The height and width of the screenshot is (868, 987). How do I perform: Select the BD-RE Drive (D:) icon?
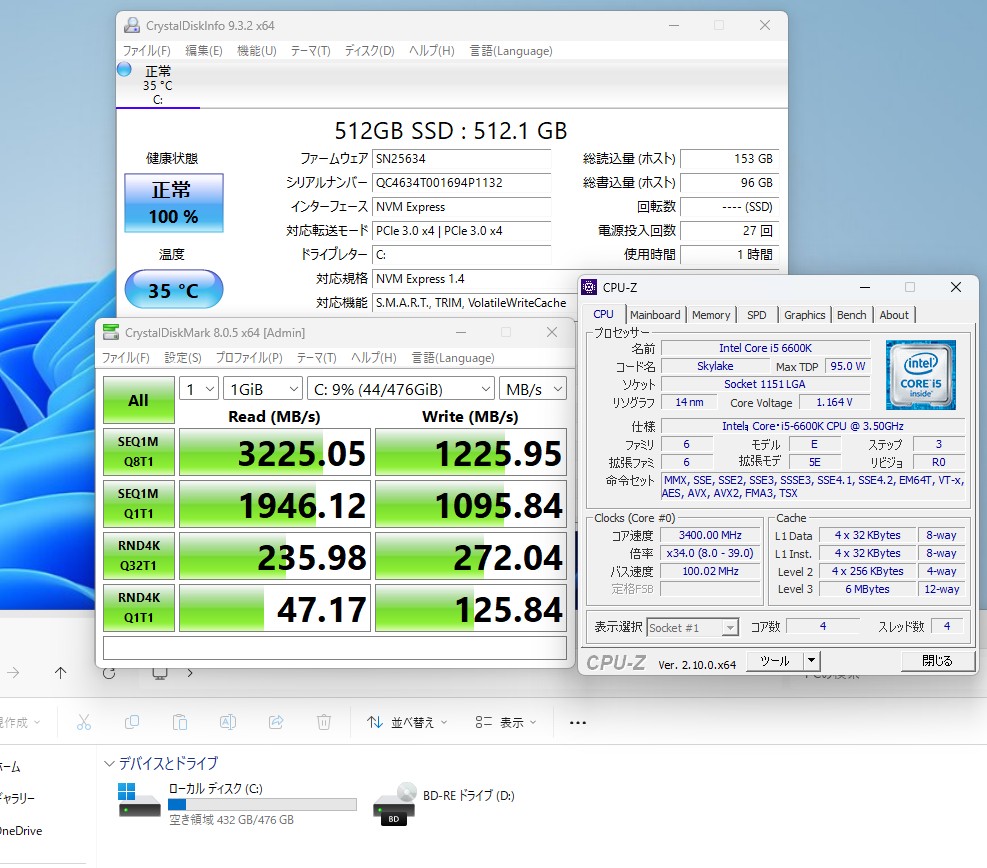[x=395, y=804]
